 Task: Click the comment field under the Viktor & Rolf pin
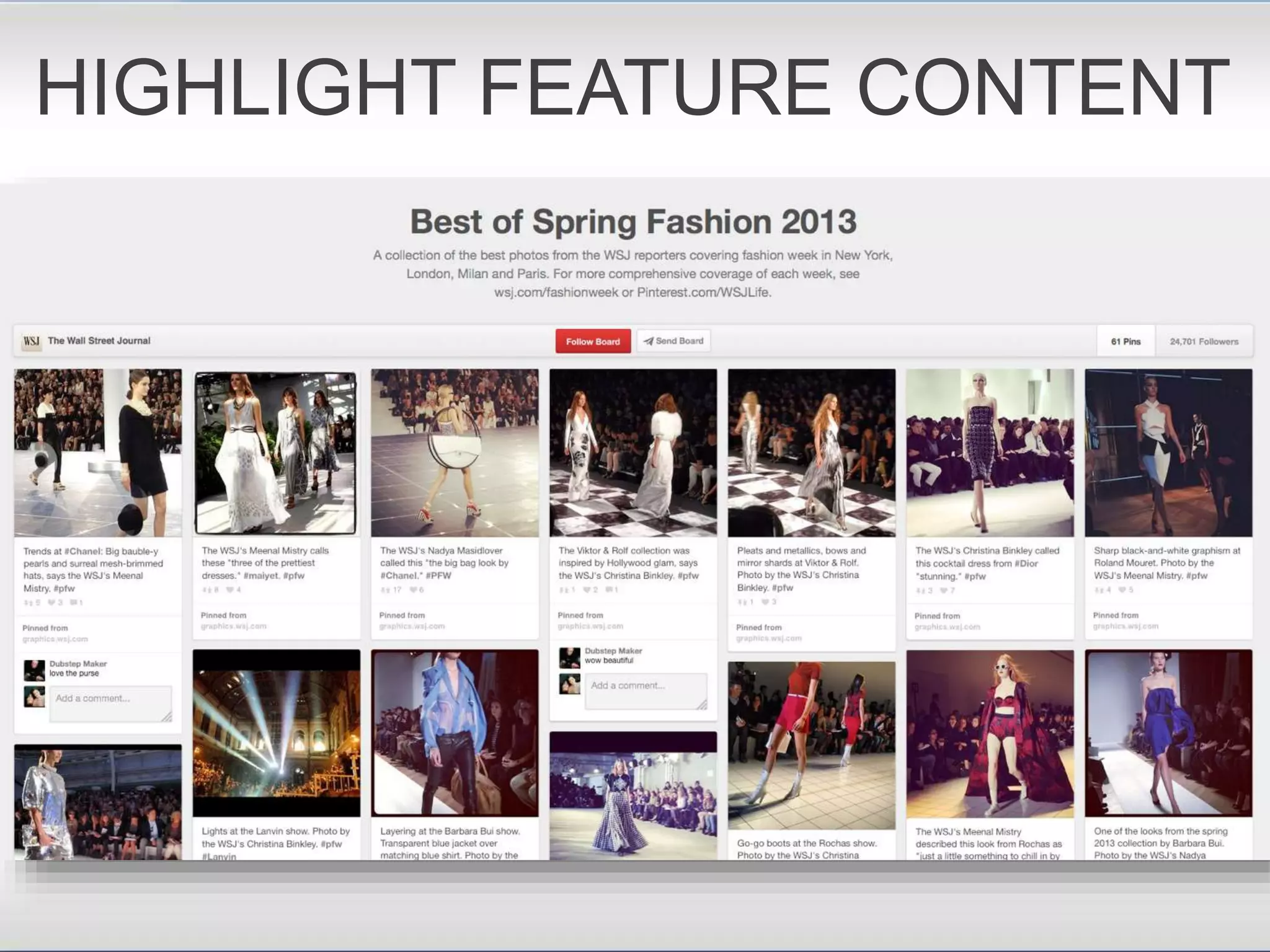point(646,691)
